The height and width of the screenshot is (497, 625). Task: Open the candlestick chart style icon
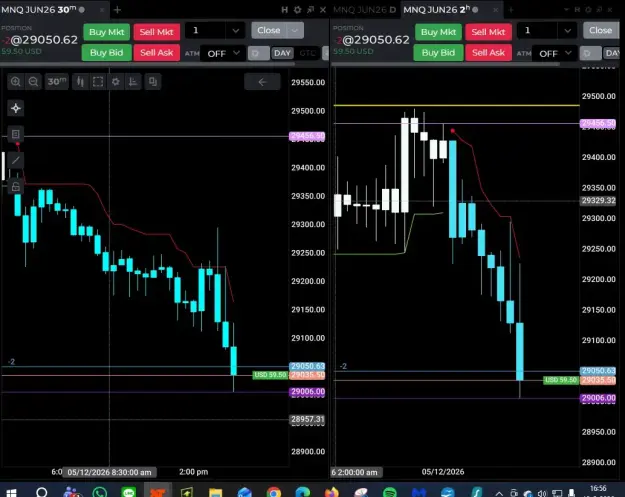(81, 82)
